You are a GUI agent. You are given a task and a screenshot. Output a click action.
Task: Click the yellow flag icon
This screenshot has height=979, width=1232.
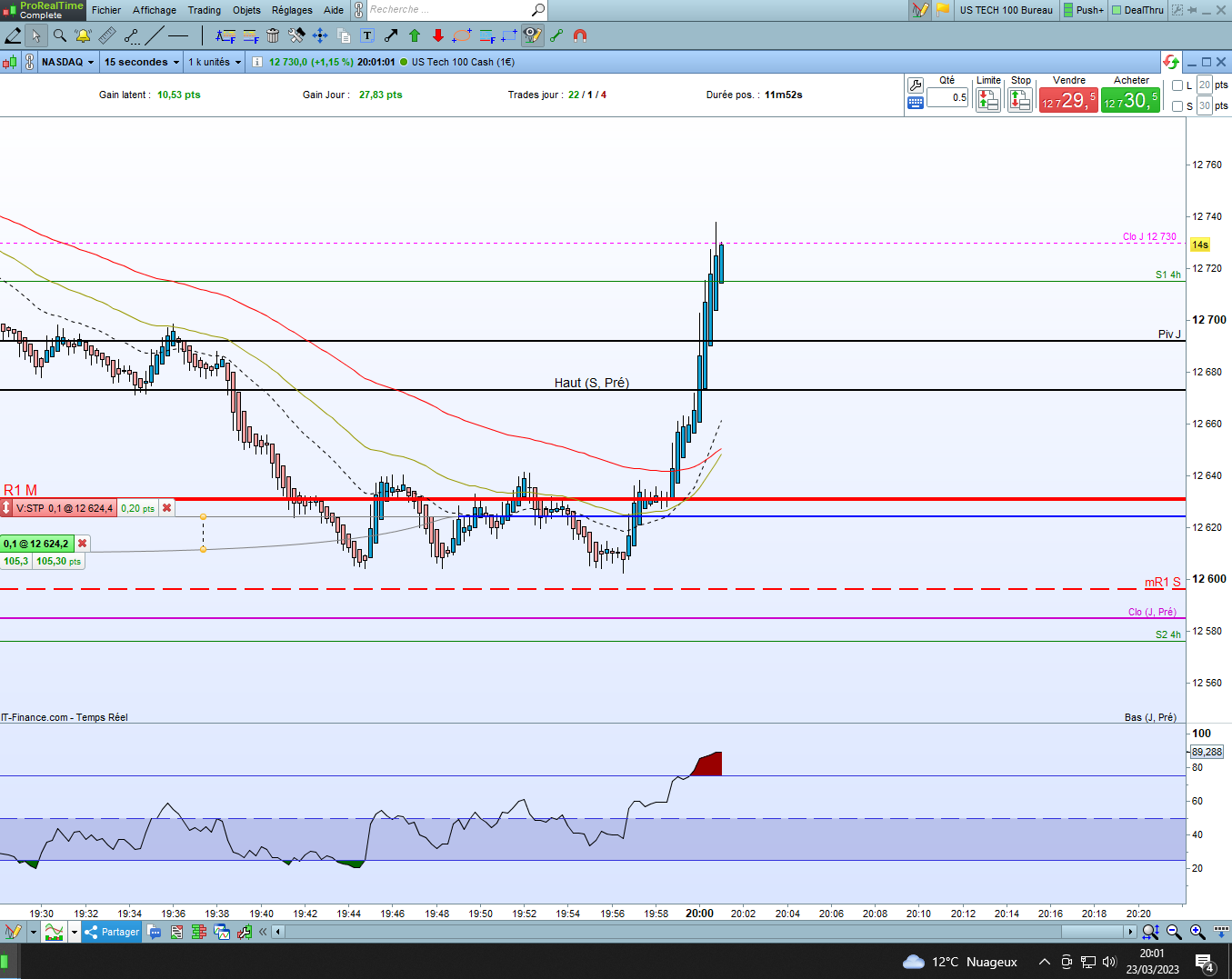[x=943, y=10]
